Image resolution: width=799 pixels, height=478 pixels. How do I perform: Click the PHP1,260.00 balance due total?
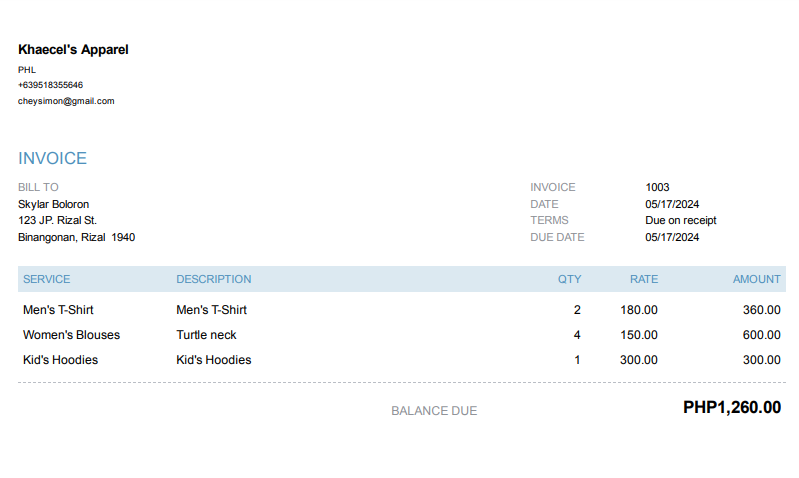pyautogui.click(x=732, y=407)
